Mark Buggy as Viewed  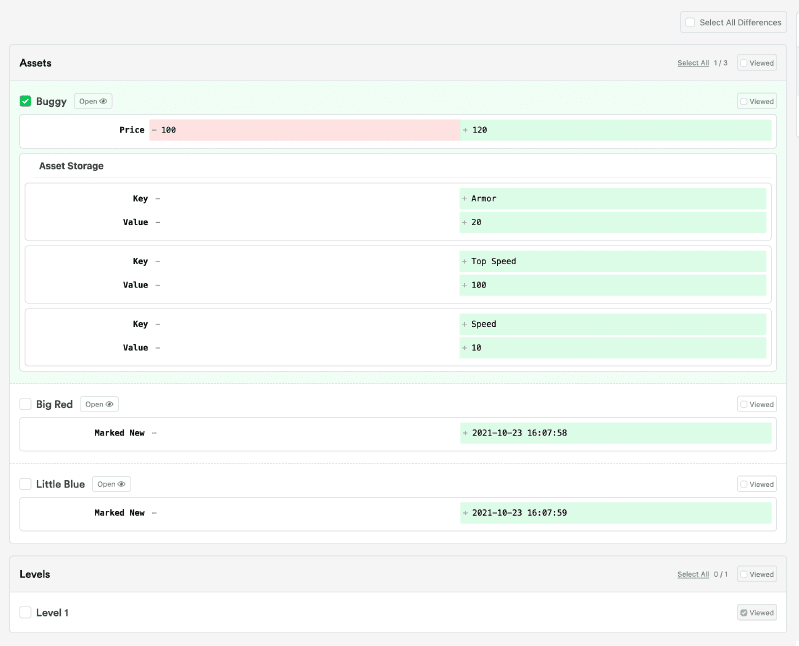(757, 101)
